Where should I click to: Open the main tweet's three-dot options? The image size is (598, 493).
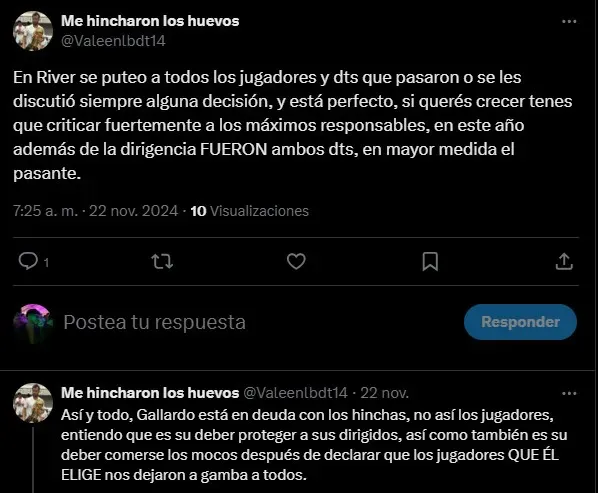pos(569,21)
